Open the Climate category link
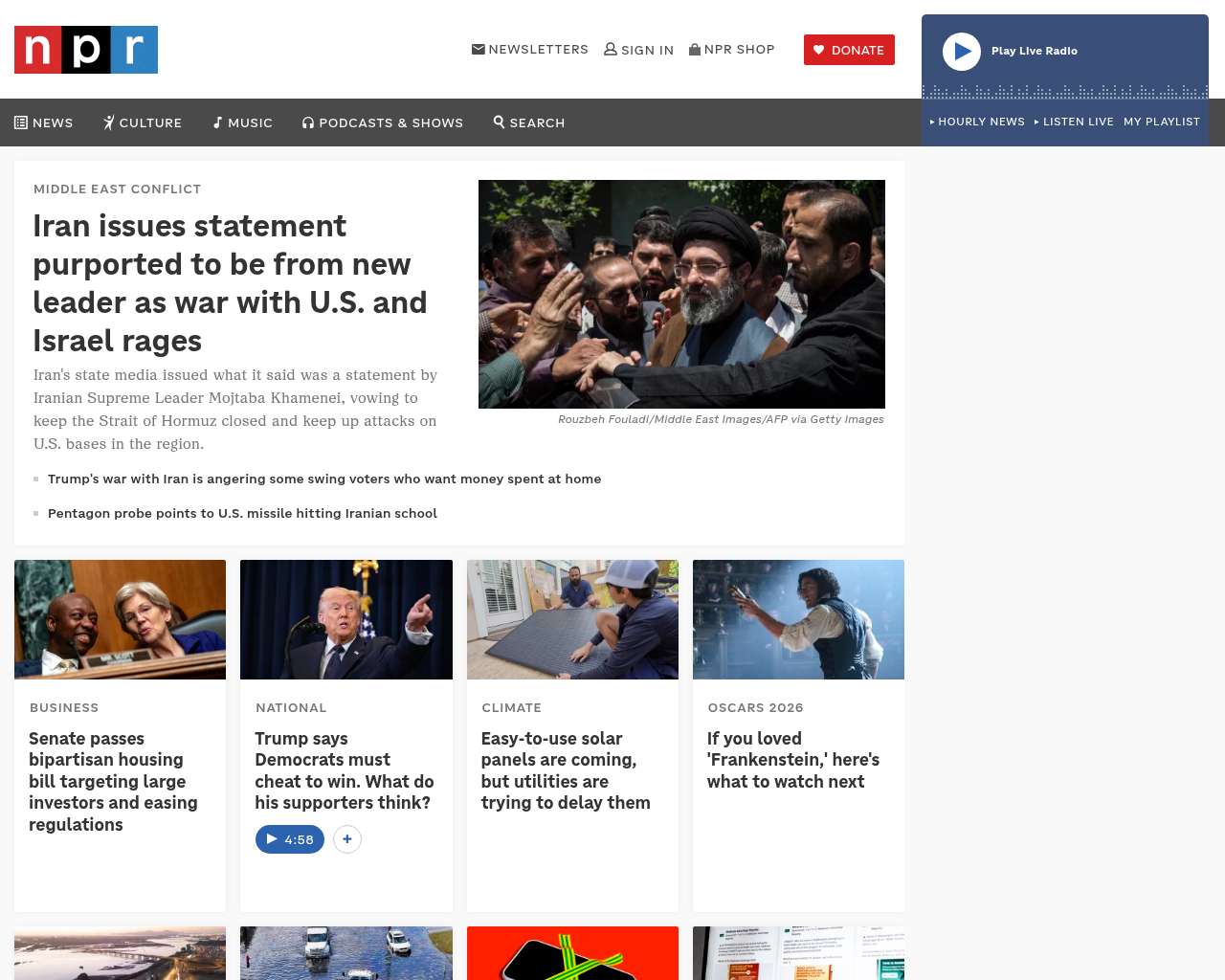This screenshot has width=1225, height=980. click(x=512, y=707)
